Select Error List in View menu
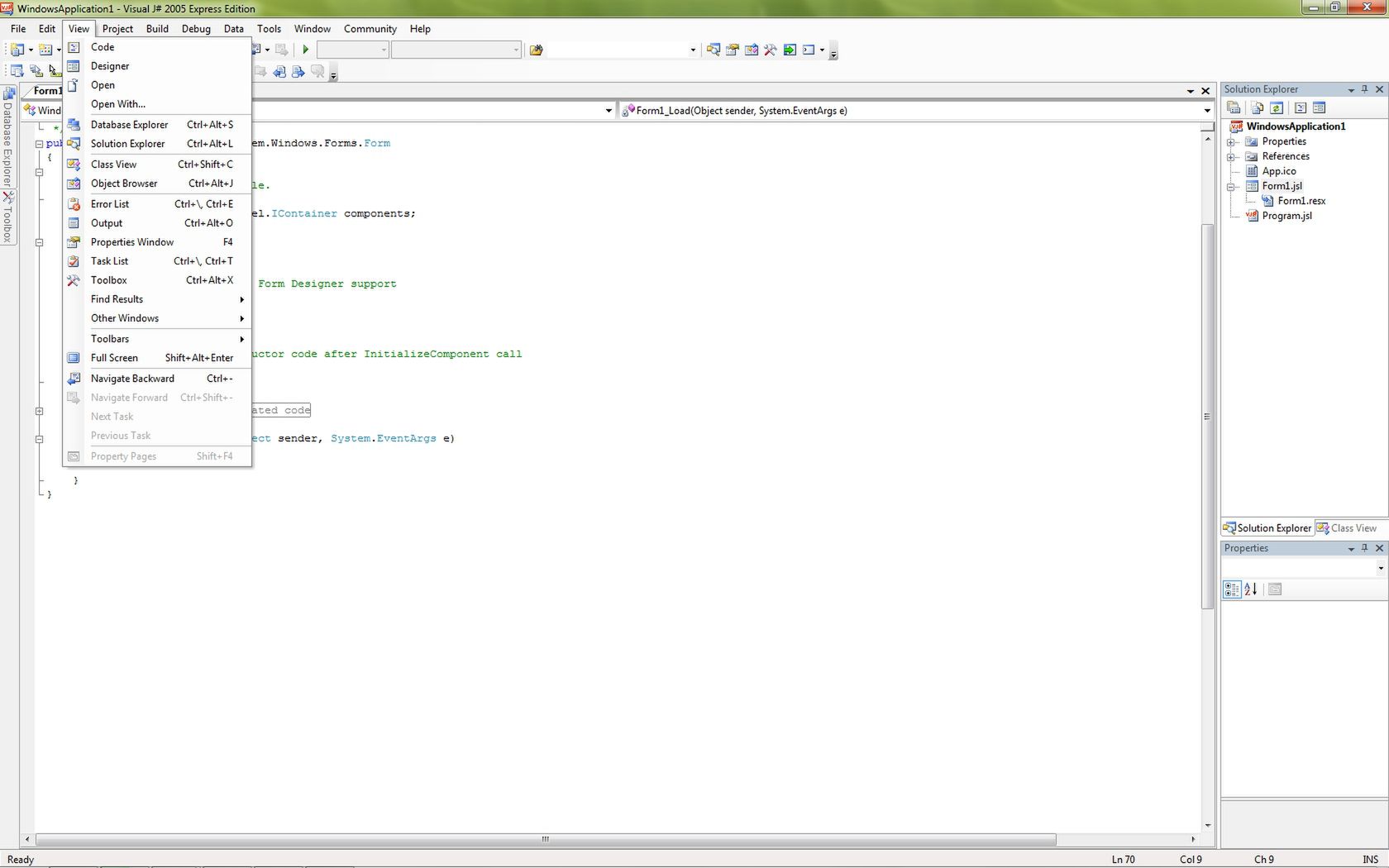Screen dimensions: 1389x868 click(157, 204)
